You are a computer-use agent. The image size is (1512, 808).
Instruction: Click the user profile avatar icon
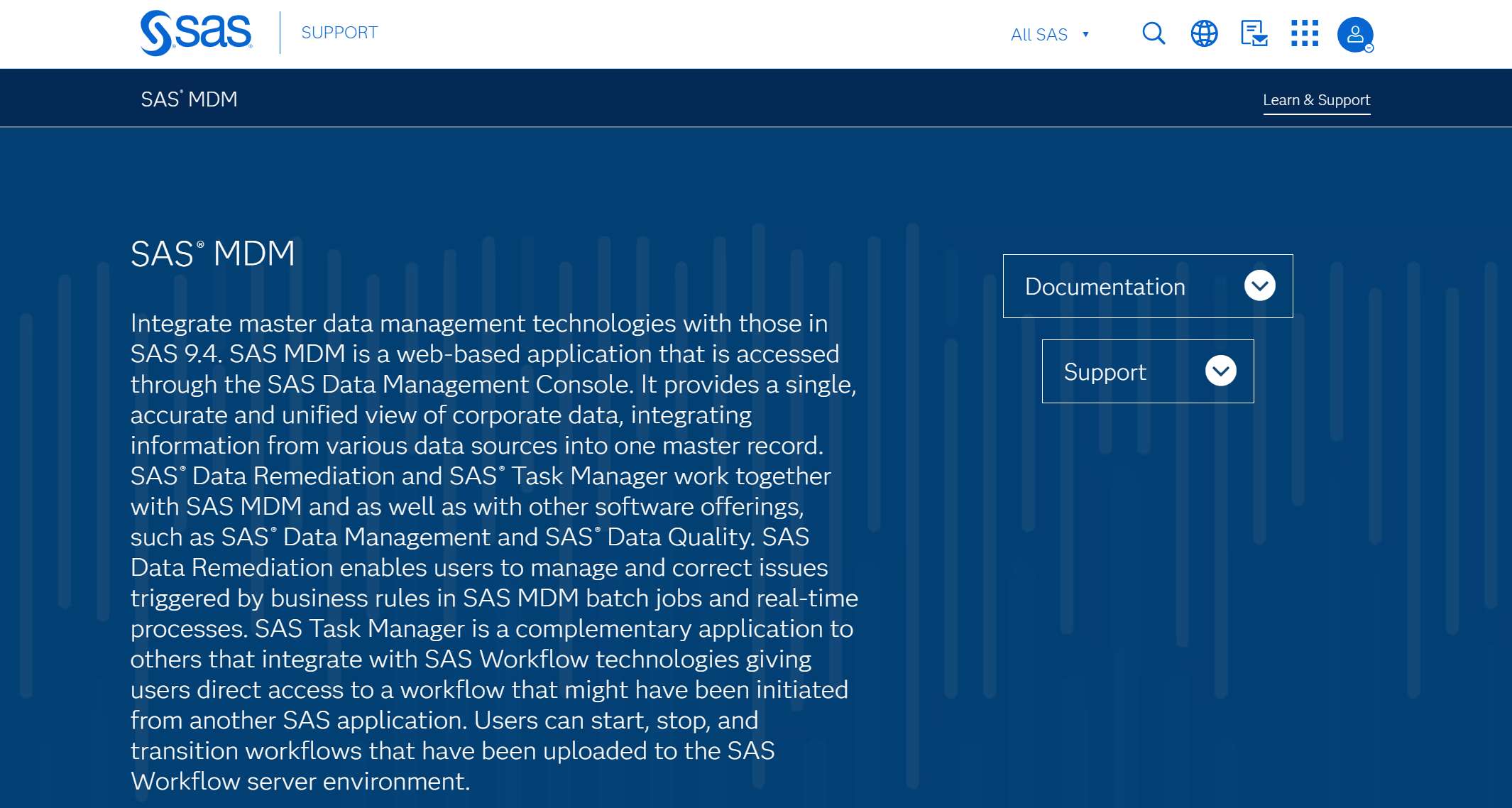(1354, 33)
